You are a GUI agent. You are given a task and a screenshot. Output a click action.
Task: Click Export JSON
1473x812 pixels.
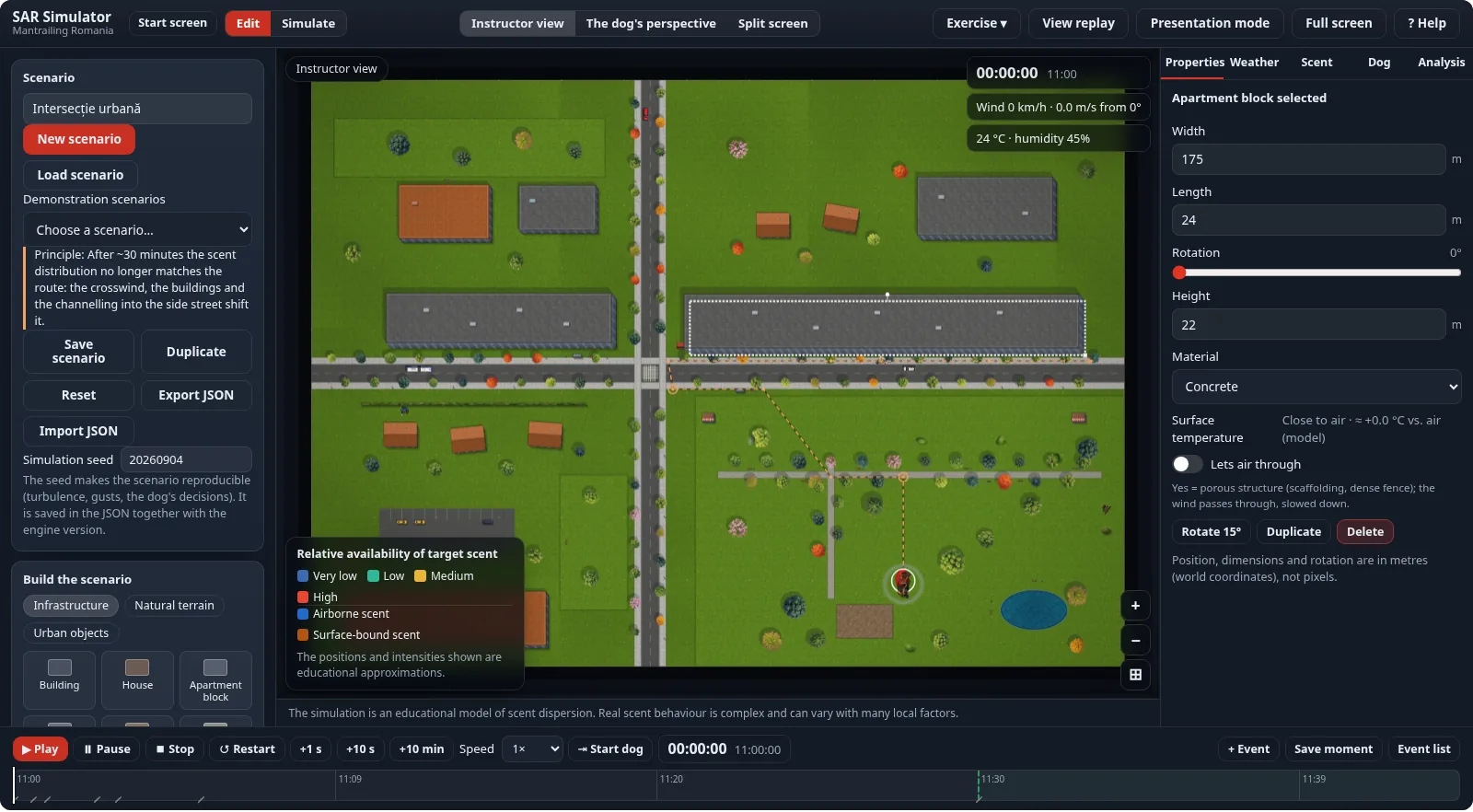tap(196, 395)
